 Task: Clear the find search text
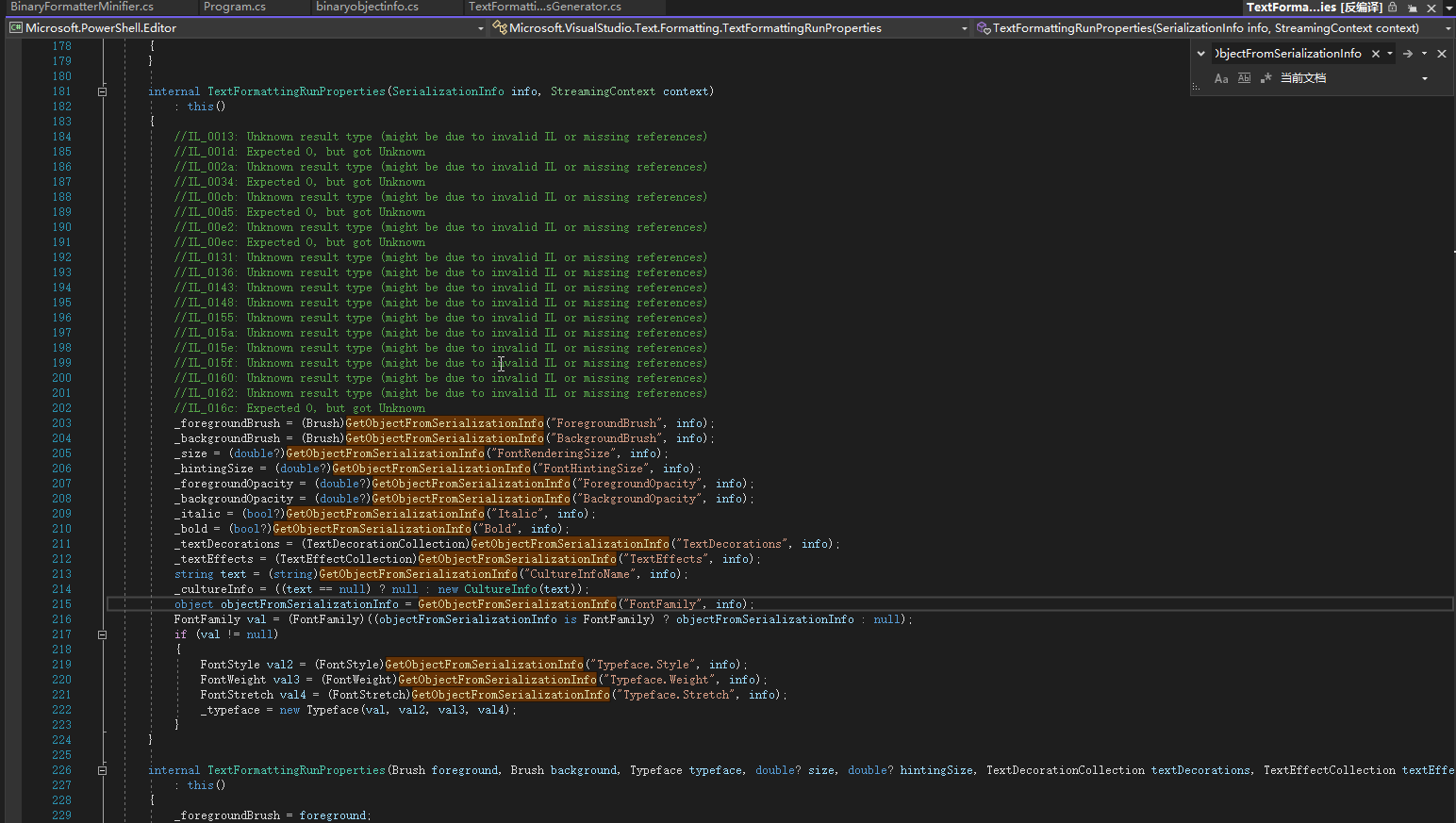tap(1375, 54)
